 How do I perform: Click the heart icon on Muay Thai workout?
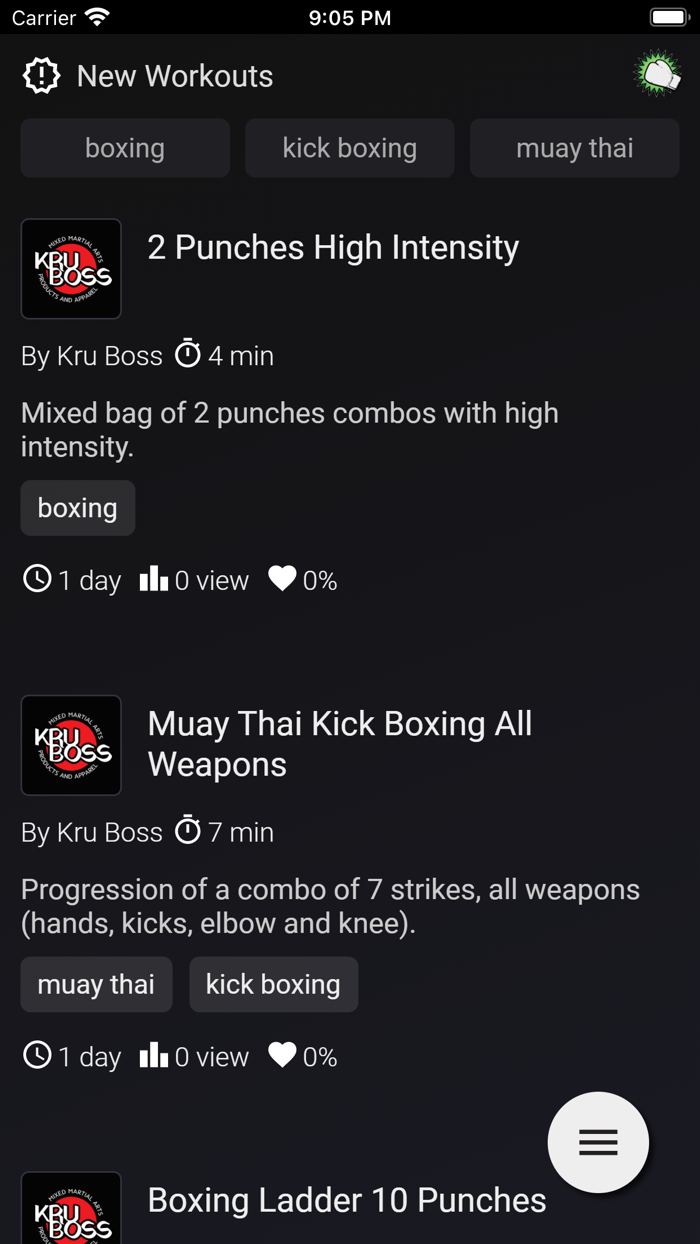(x=283, y=1054)
